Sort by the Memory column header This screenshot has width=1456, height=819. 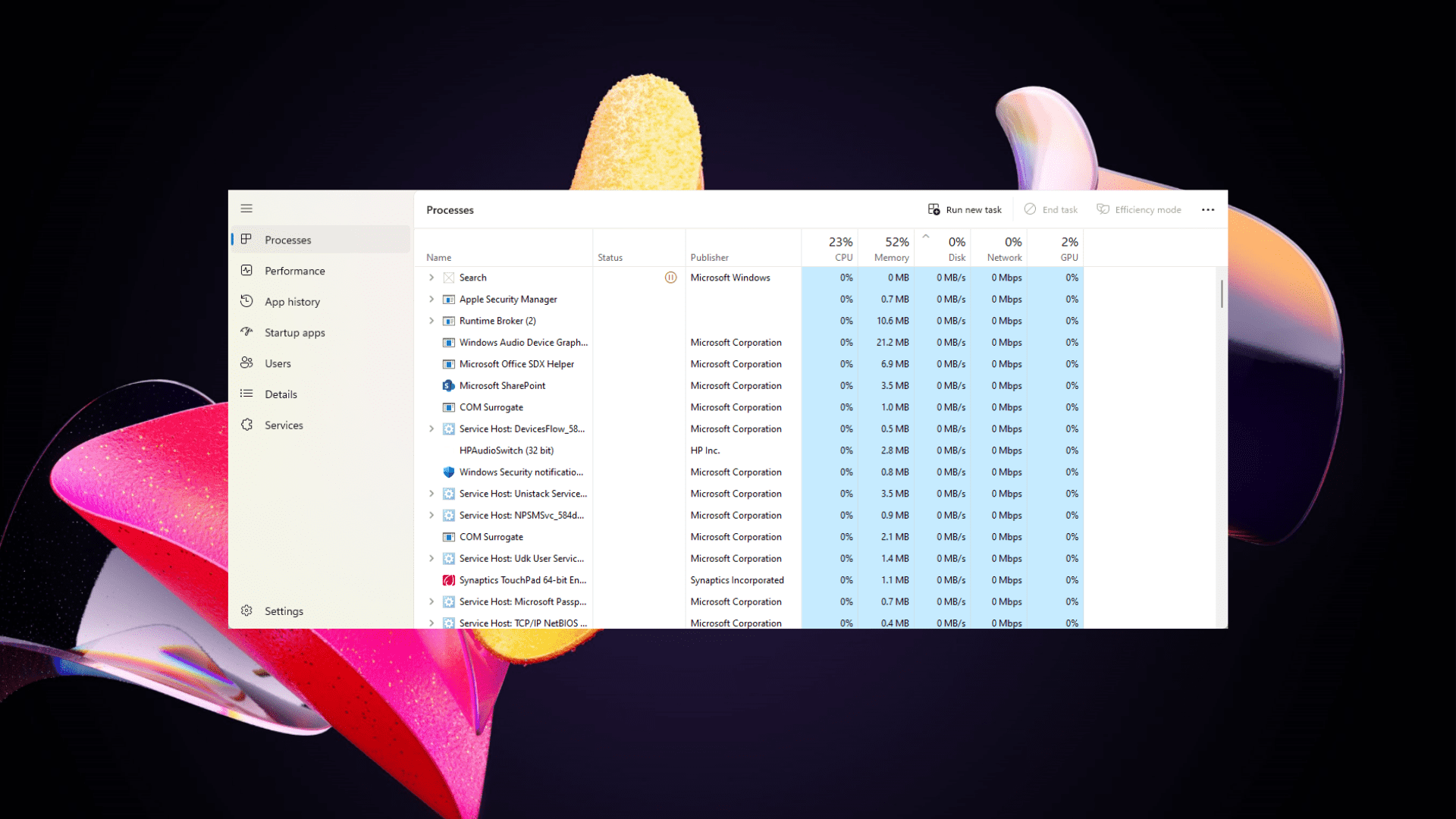[x=886, y=248]
